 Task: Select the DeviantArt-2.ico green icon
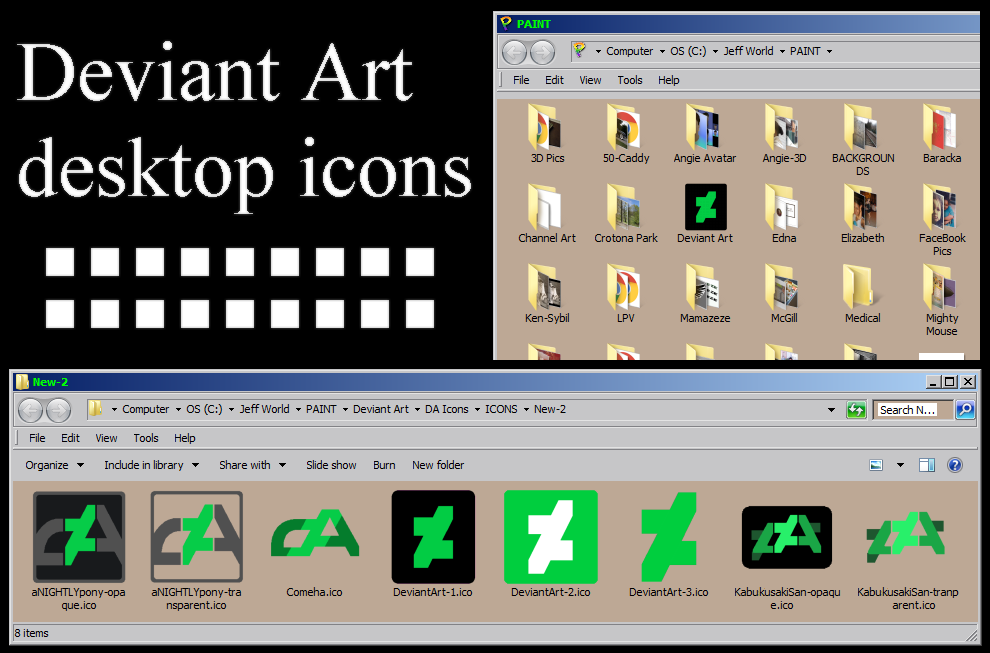pyautogui.click(x=551, y=537)
